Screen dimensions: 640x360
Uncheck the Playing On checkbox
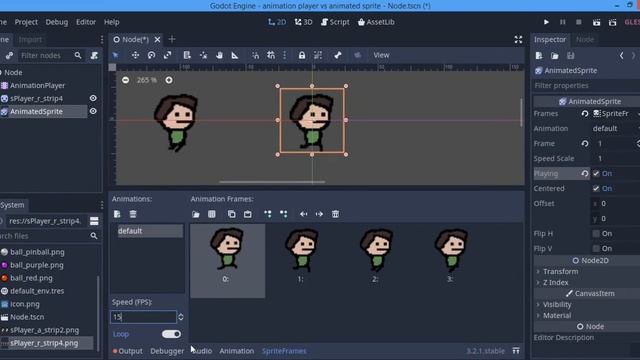coord(596,173)
